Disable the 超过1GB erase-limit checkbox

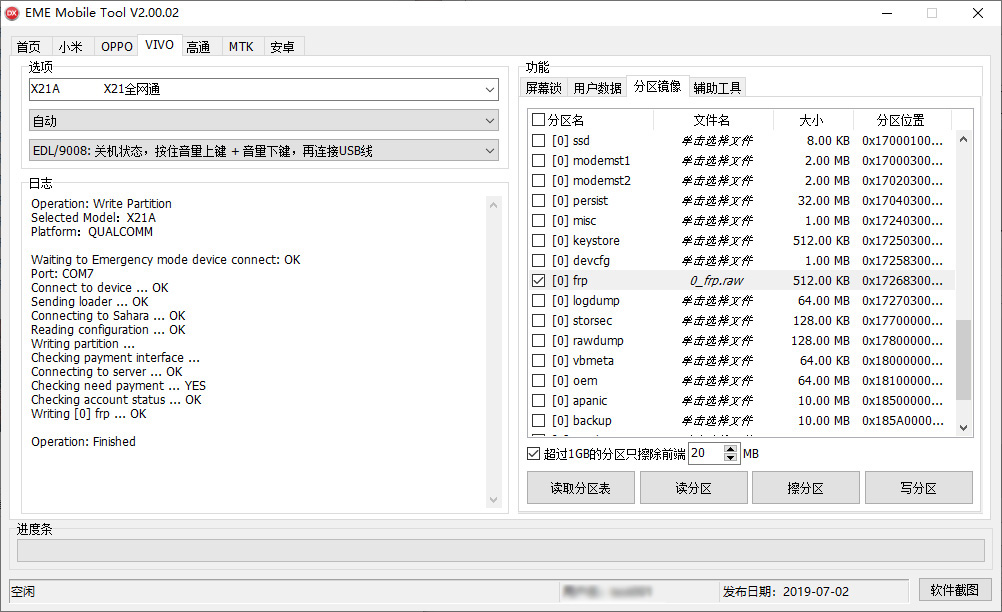533,454
